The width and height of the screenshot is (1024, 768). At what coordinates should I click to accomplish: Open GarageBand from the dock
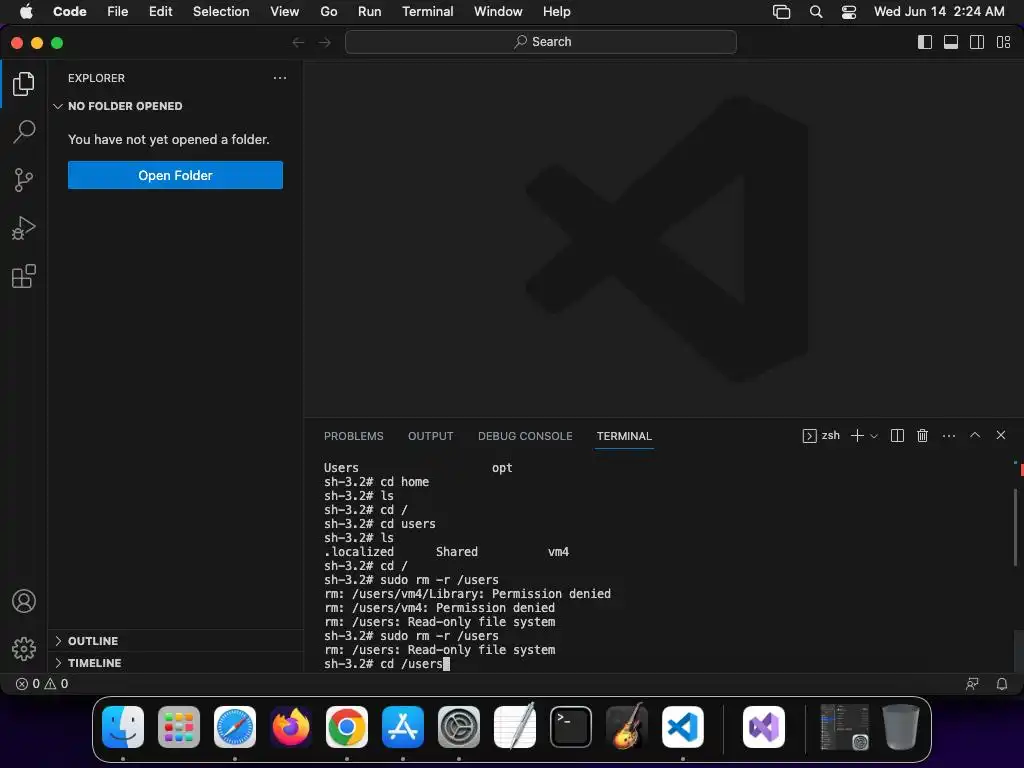[x=627, y=727]
